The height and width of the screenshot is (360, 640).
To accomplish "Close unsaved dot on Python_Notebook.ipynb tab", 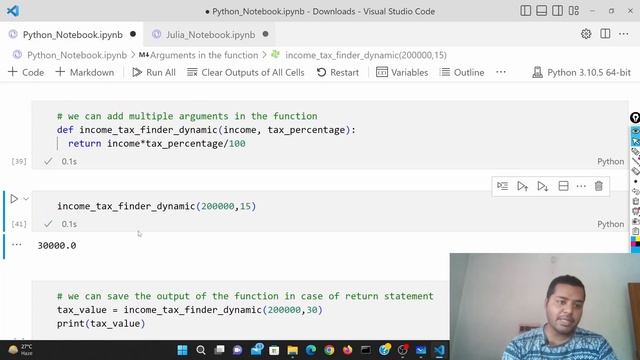I will coord(133,34).
